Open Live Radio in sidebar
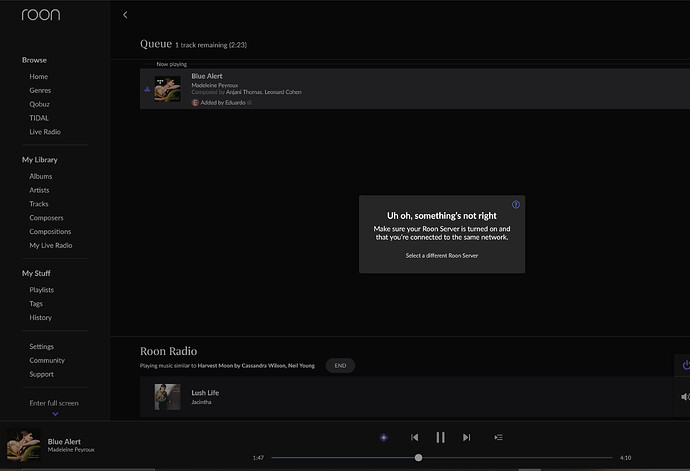 (x=45, y=132)
